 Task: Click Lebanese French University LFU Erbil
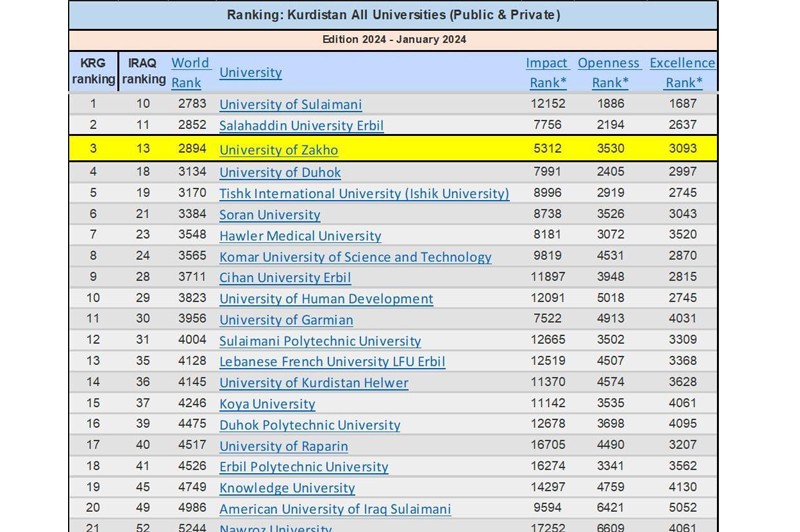click(x=332, y=362)
